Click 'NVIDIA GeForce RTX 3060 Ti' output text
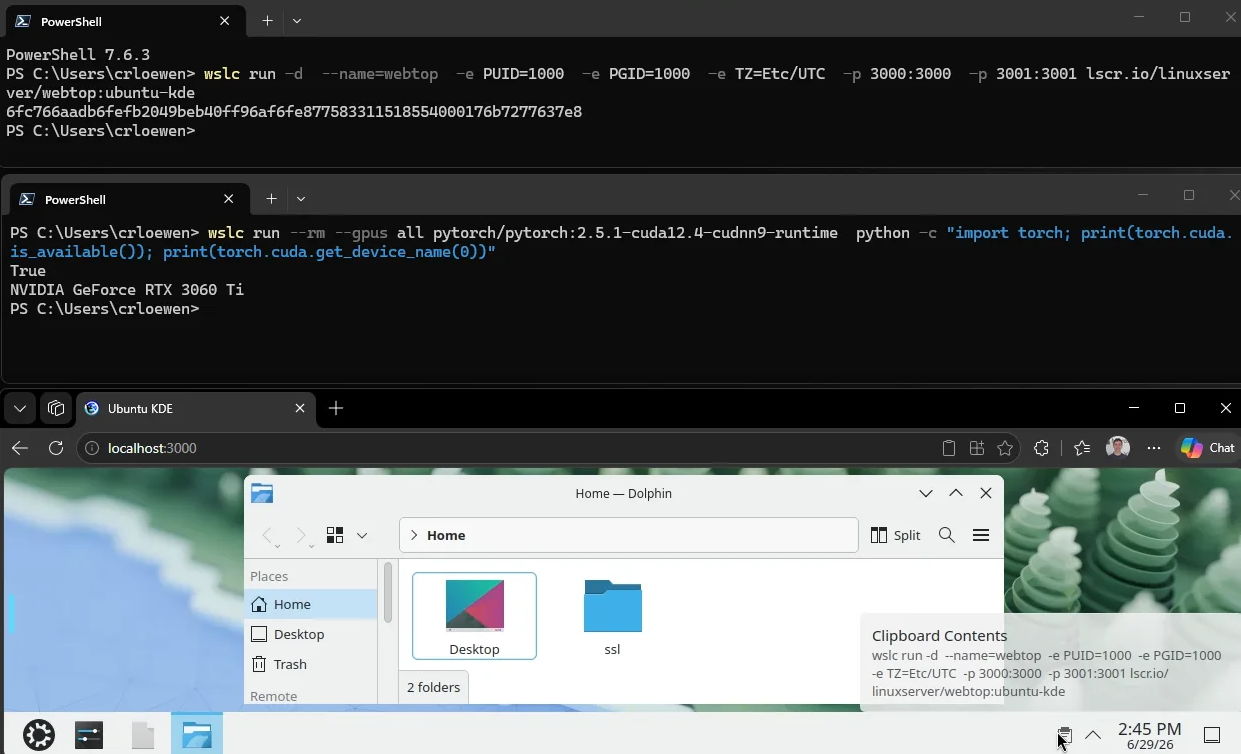Screen dimensions: 1241x754 [x=127, y=290]
